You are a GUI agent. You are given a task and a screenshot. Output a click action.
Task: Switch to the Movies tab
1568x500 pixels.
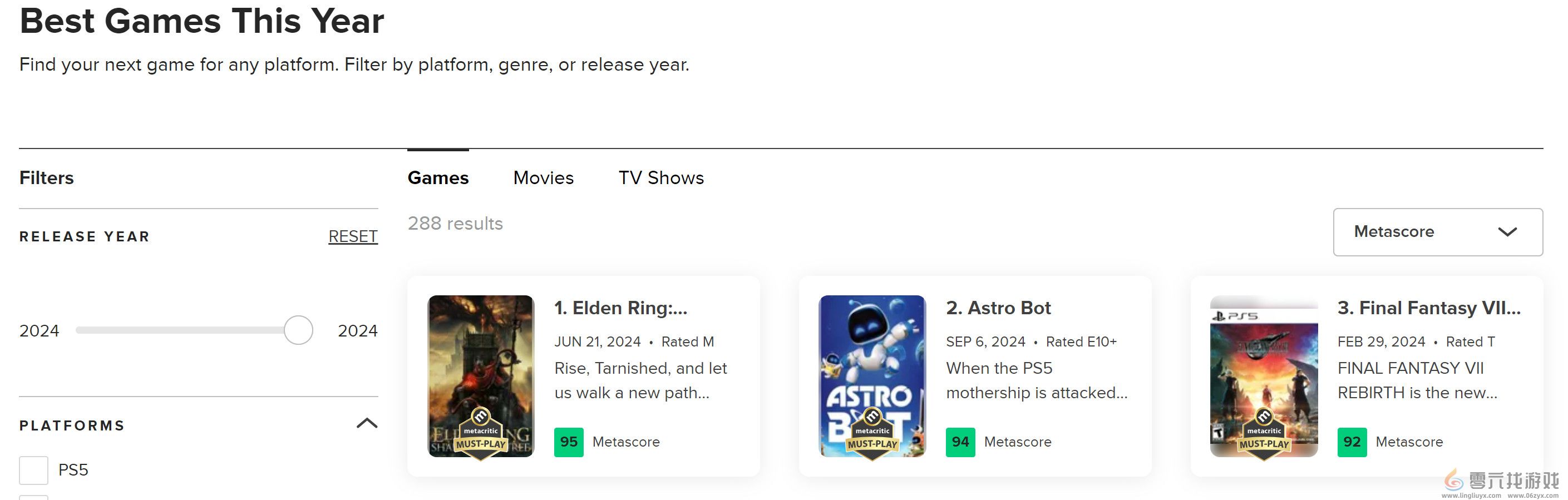click(x=543, y=177)
